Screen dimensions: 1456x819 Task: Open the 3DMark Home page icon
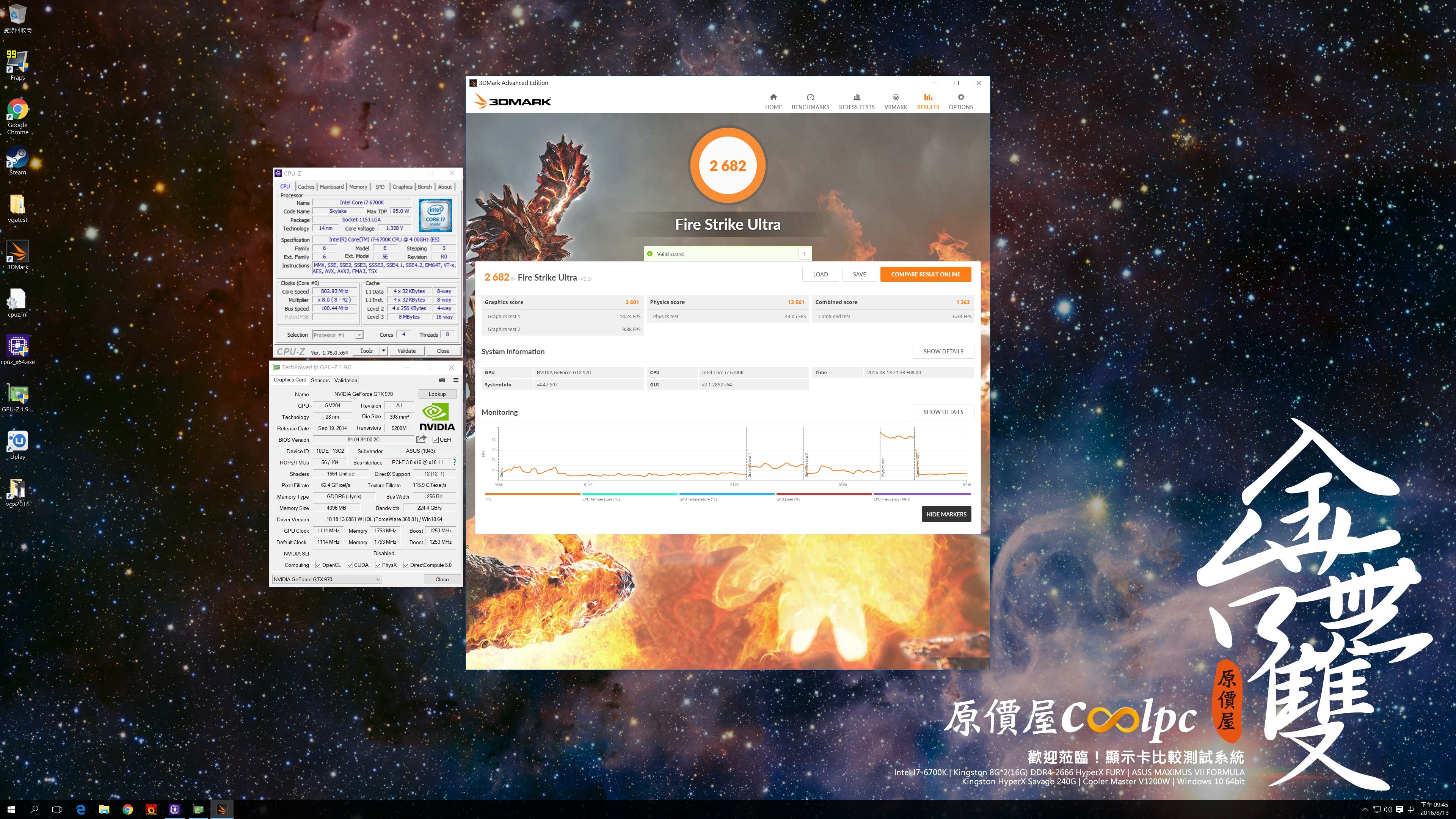tap(773, 102)
